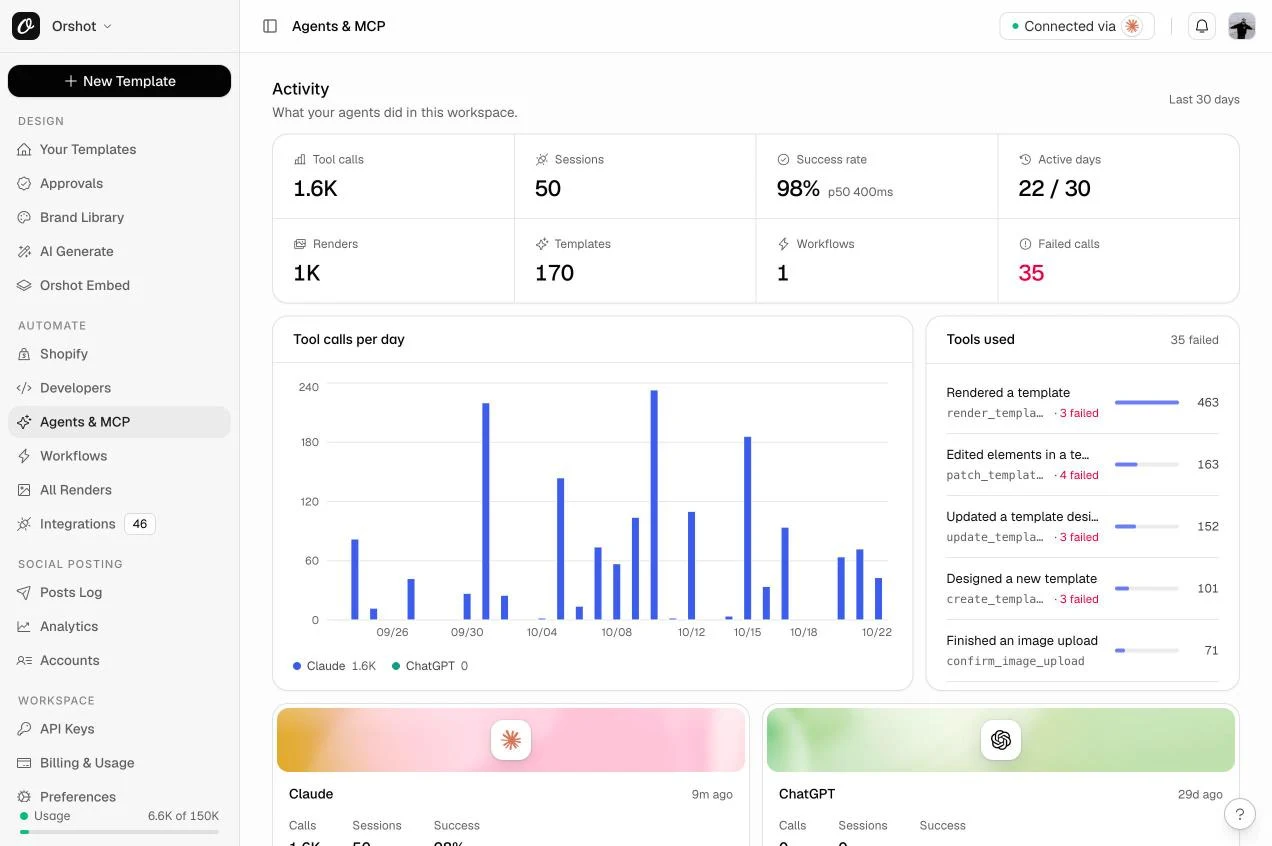Image resolution: width=1272 pixels, height=846 pixels.
Task: Click the Failed calls alert icon
Action: coord(1025,244)
